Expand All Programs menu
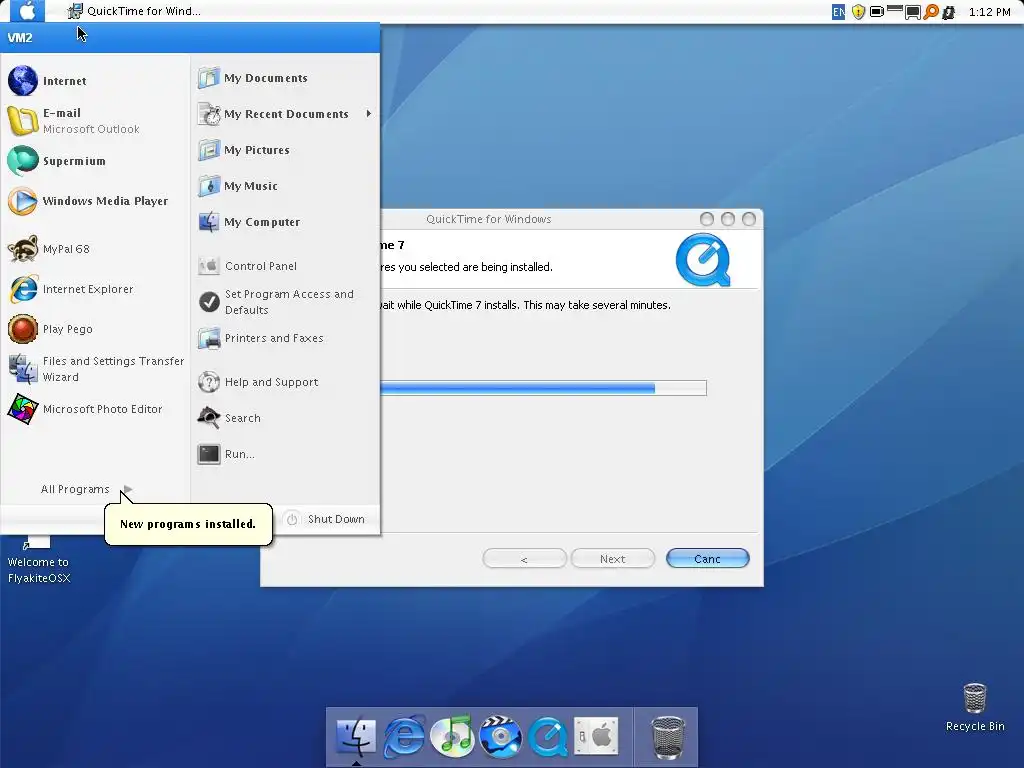Screen dimensions: 1024x768 [x=86, y=489]
